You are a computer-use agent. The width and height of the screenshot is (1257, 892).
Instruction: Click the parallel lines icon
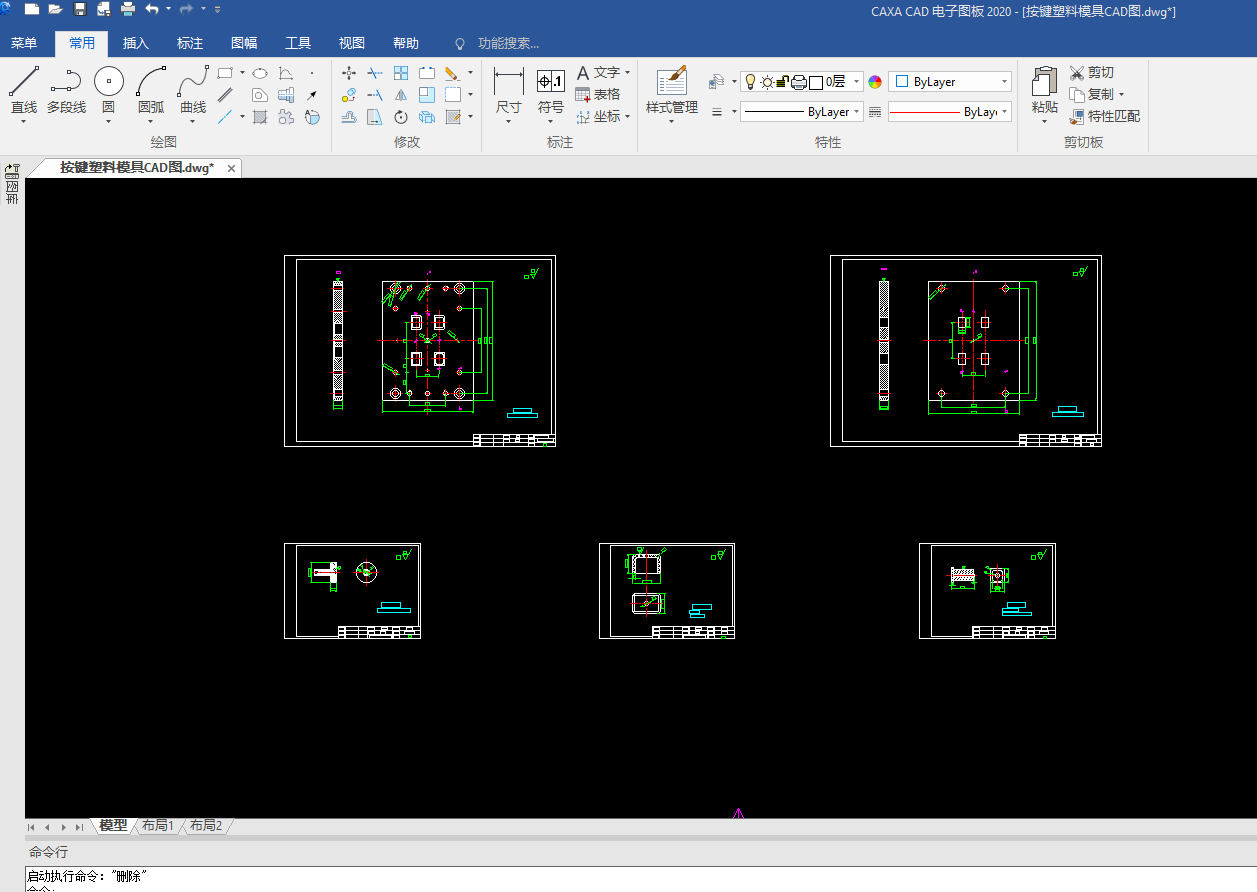[225, 95]
